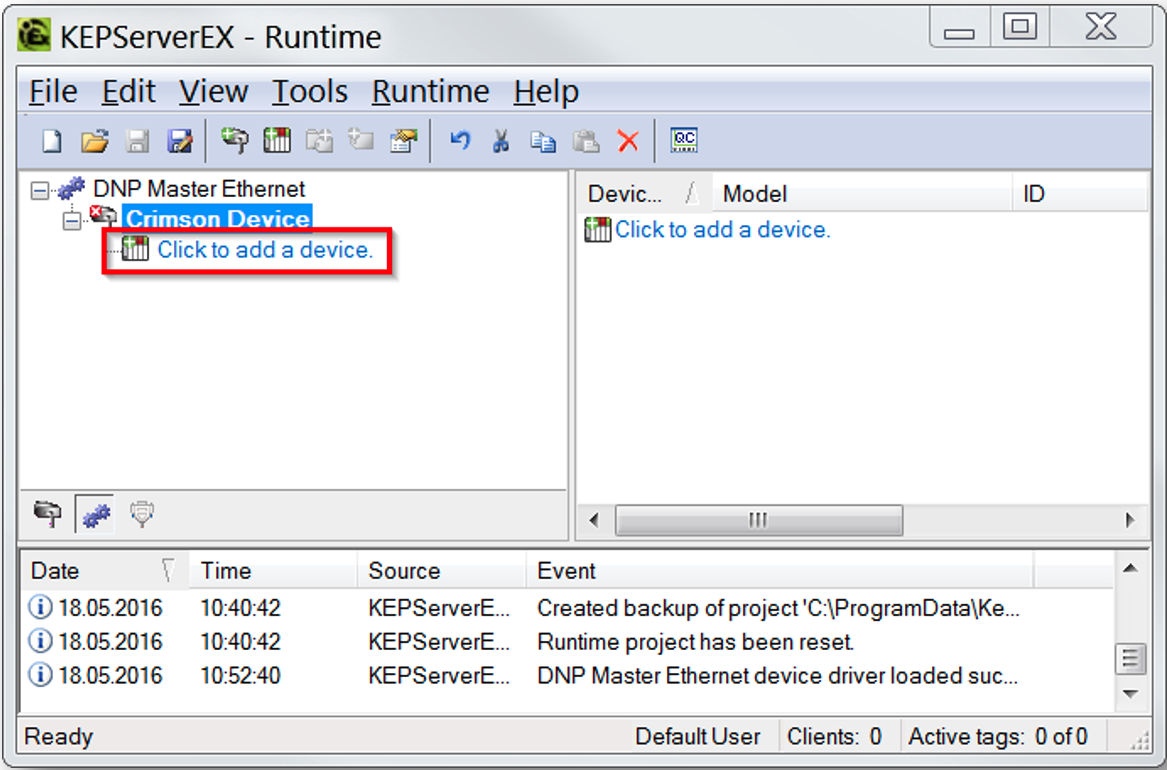Click the grayed-out Save floppy icon
Image resolution: width=1167 pixels, height=770 pixels.
[x=137, y=141]
